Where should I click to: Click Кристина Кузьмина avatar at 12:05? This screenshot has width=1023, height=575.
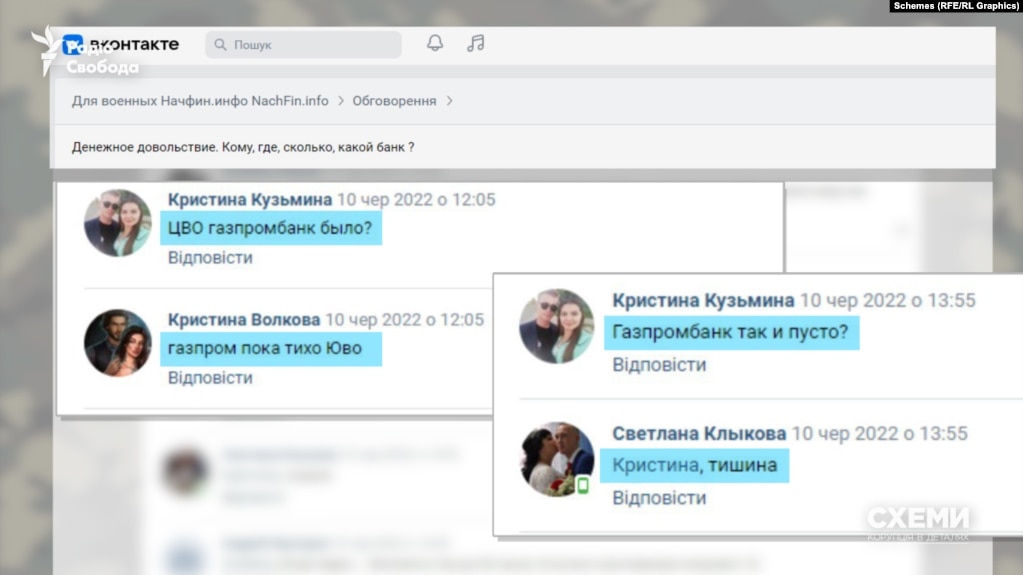click(x=117, y=223)
